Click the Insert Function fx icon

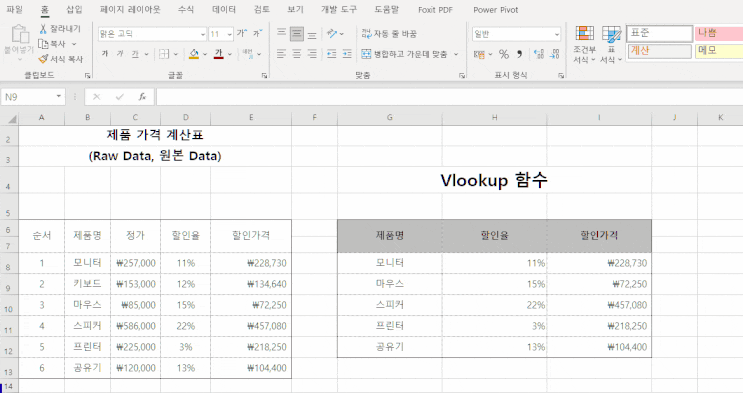(x=142, y=97)
